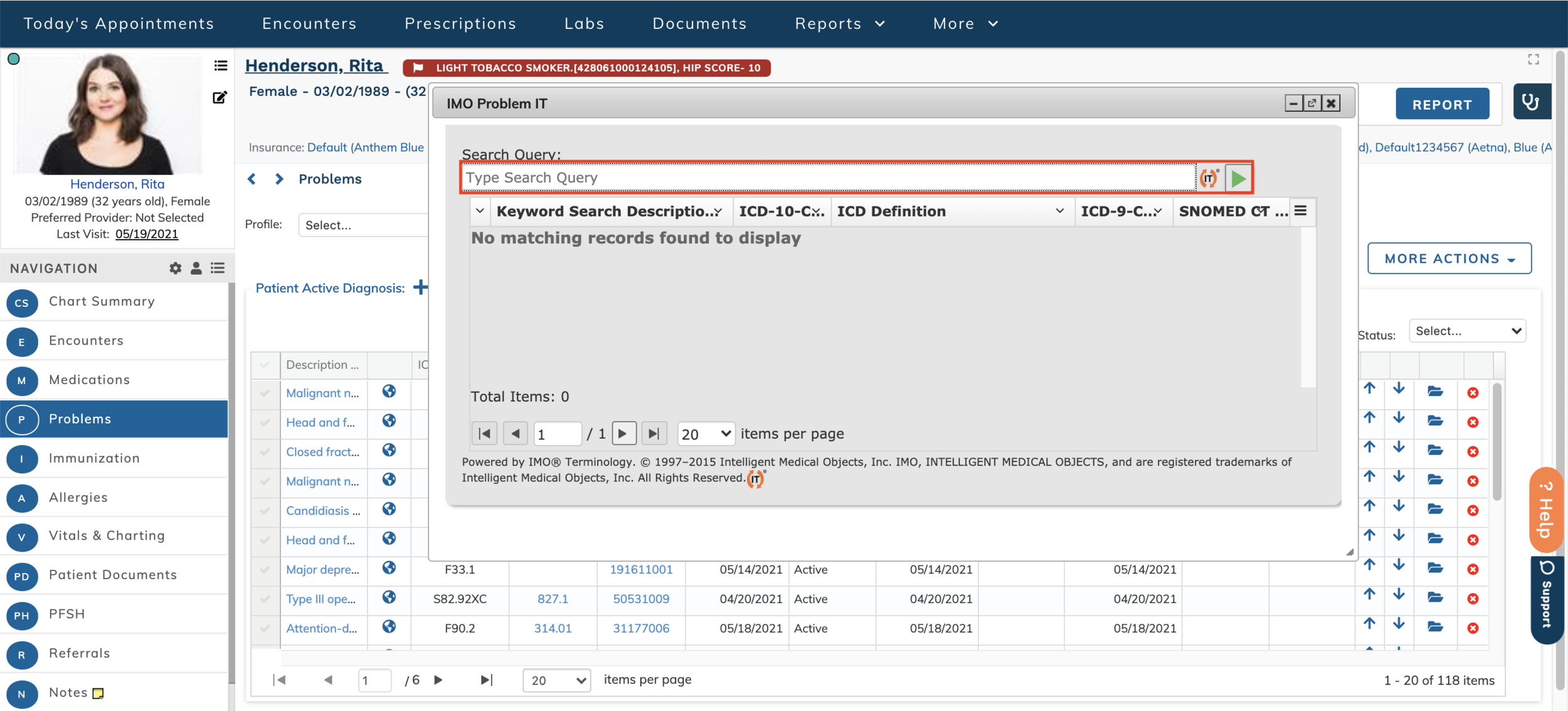Image resolution: width=1568 pixels, height=711 pixels.
Task: Check the Malignant n... first row checkbox
Action: [x=265, y=393]
